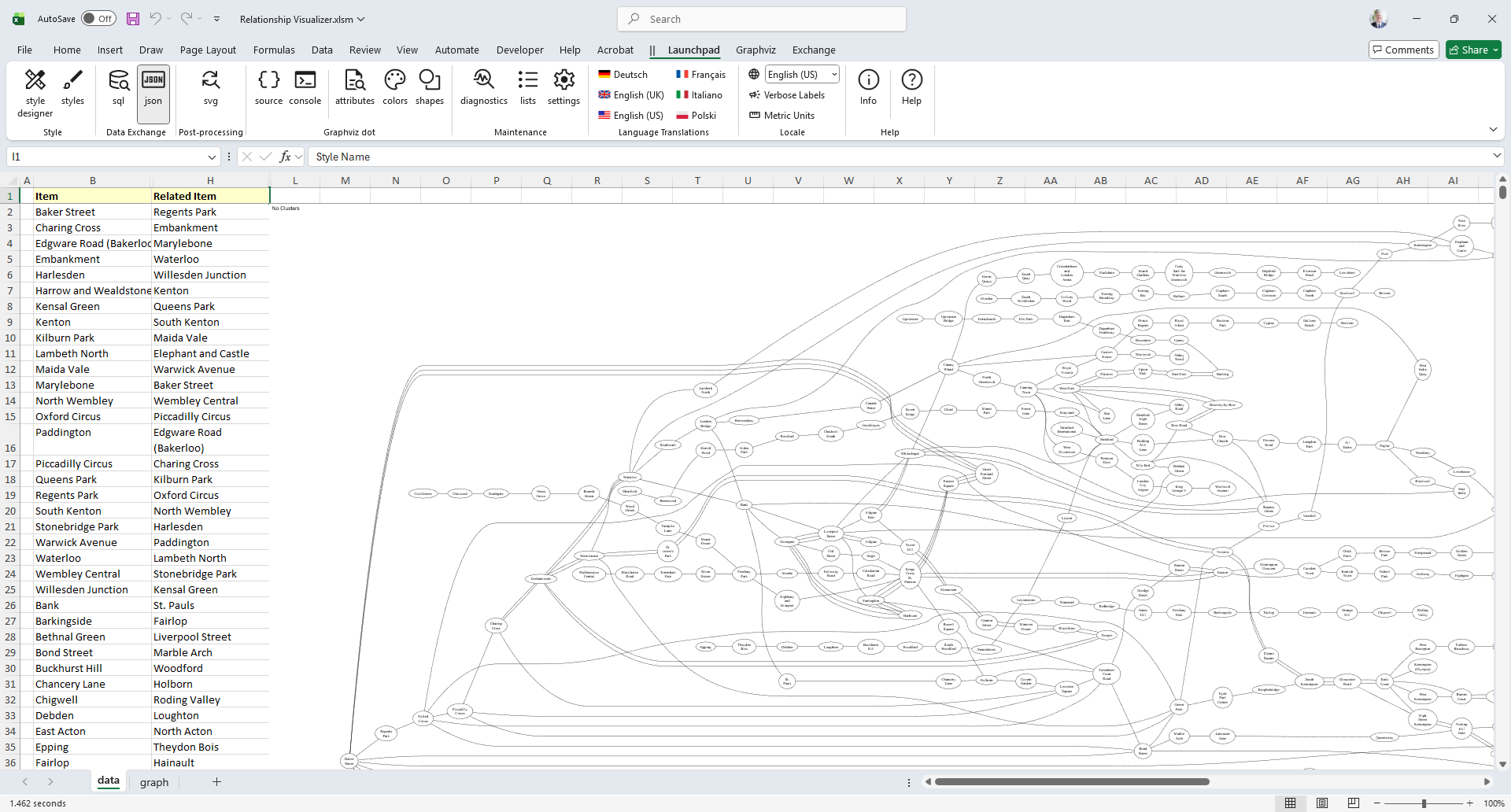
Task: Click the sql data exchange icon
Action: 118,87
